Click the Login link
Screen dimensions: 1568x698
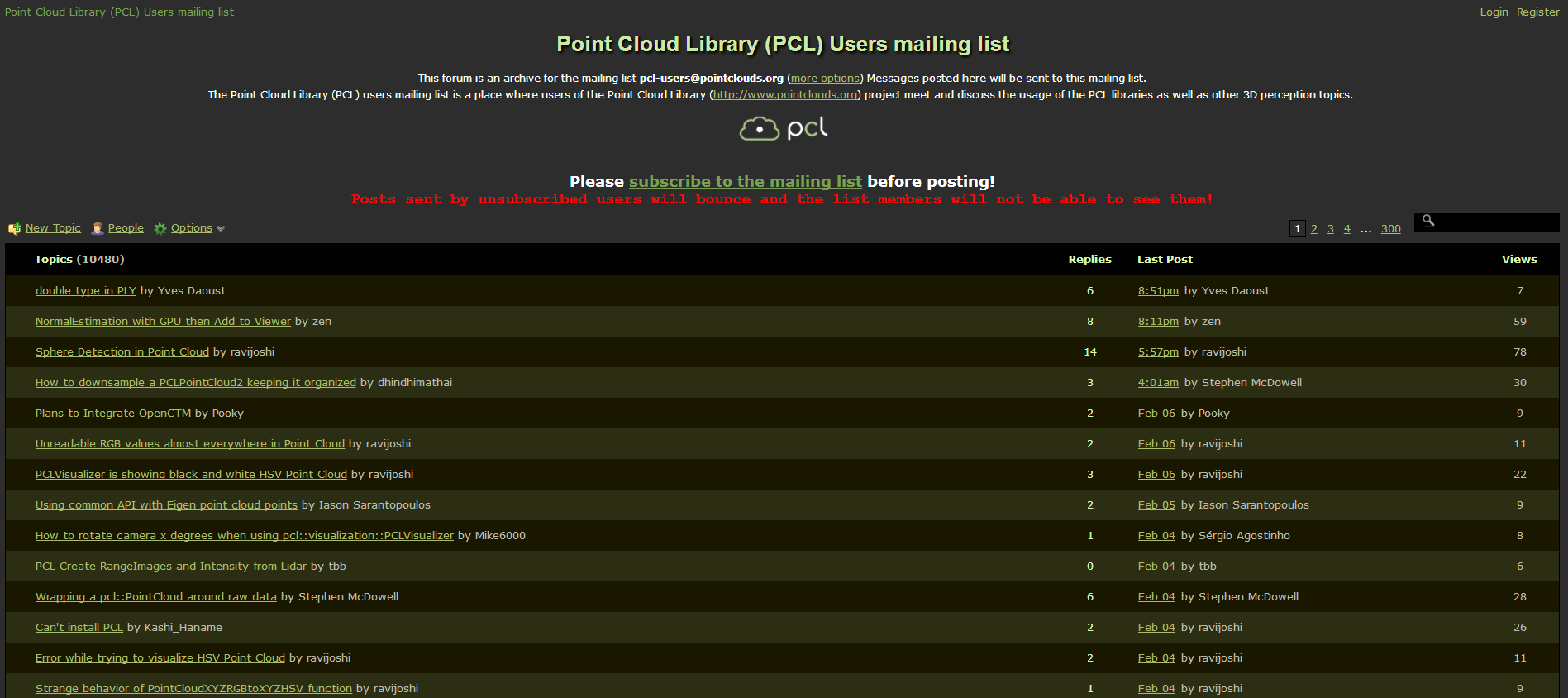pyautogui.click(x=1494, y=12)
